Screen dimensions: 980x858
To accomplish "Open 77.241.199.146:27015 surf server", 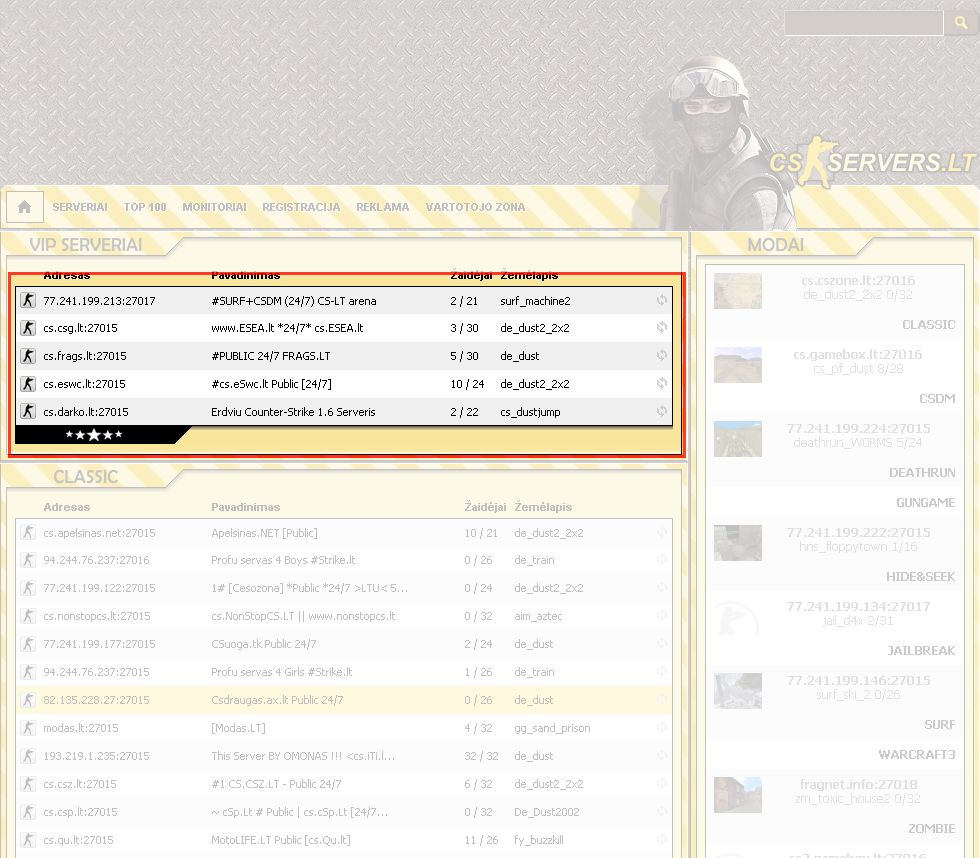I will tap(858, 681).
